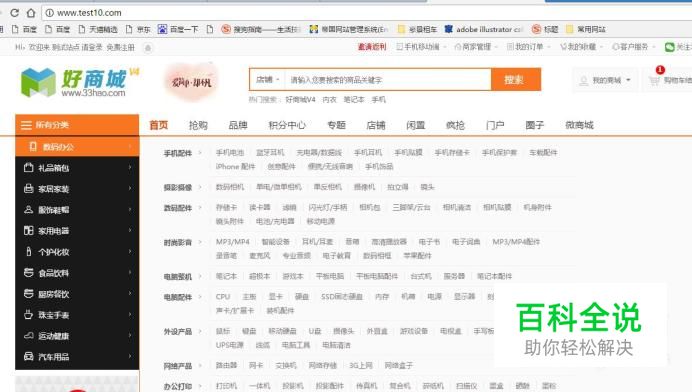Click the 礼品箱包 sidebar bag icon

pos(29,168)
